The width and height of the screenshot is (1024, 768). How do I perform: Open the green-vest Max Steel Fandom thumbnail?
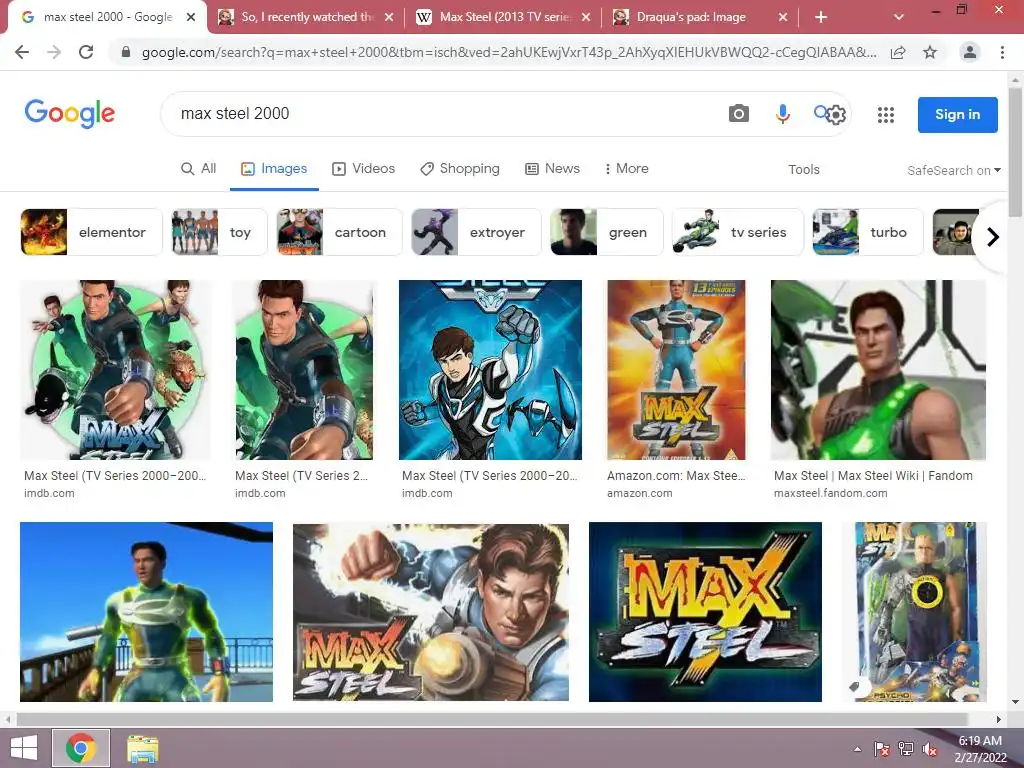pyautogui.click(x=878, y=370)
